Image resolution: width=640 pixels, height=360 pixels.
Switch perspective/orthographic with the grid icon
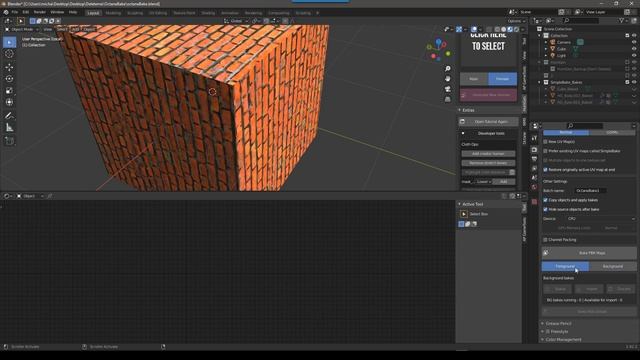[x=448, y=99]
